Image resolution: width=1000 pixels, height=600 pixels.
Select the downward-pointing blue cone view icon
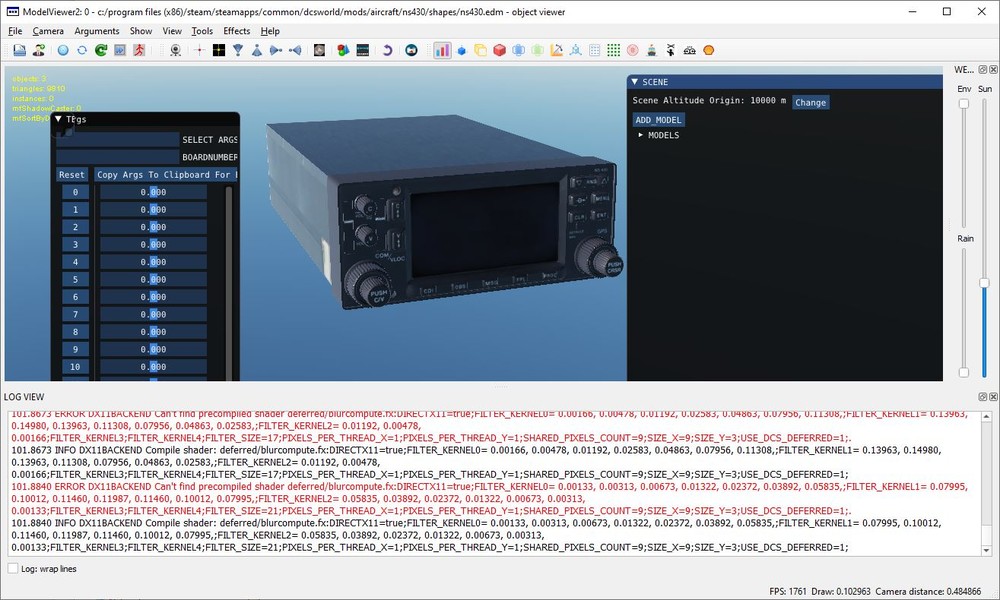click(x=238, y=50)
